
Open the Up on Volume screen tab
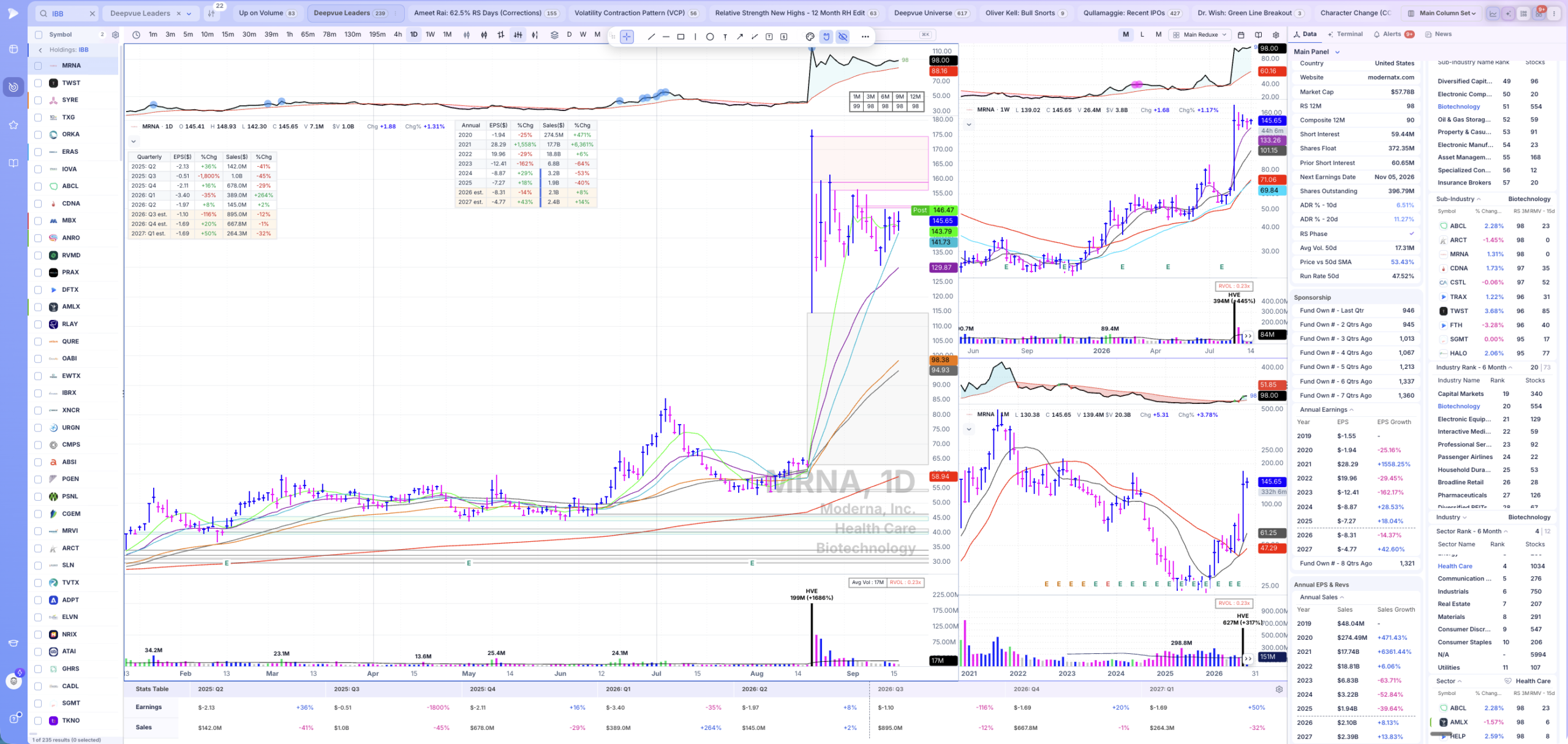tap(267, 13)
